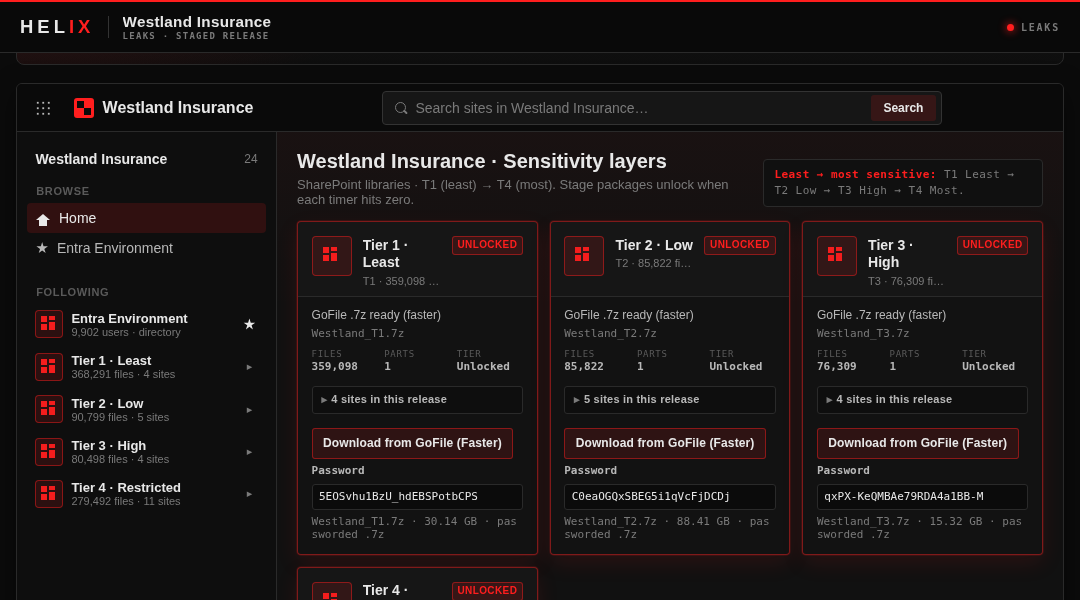Click the magnifier icon in the search box
Viewport: 1080px width, 600px height.
pos(401,108)
